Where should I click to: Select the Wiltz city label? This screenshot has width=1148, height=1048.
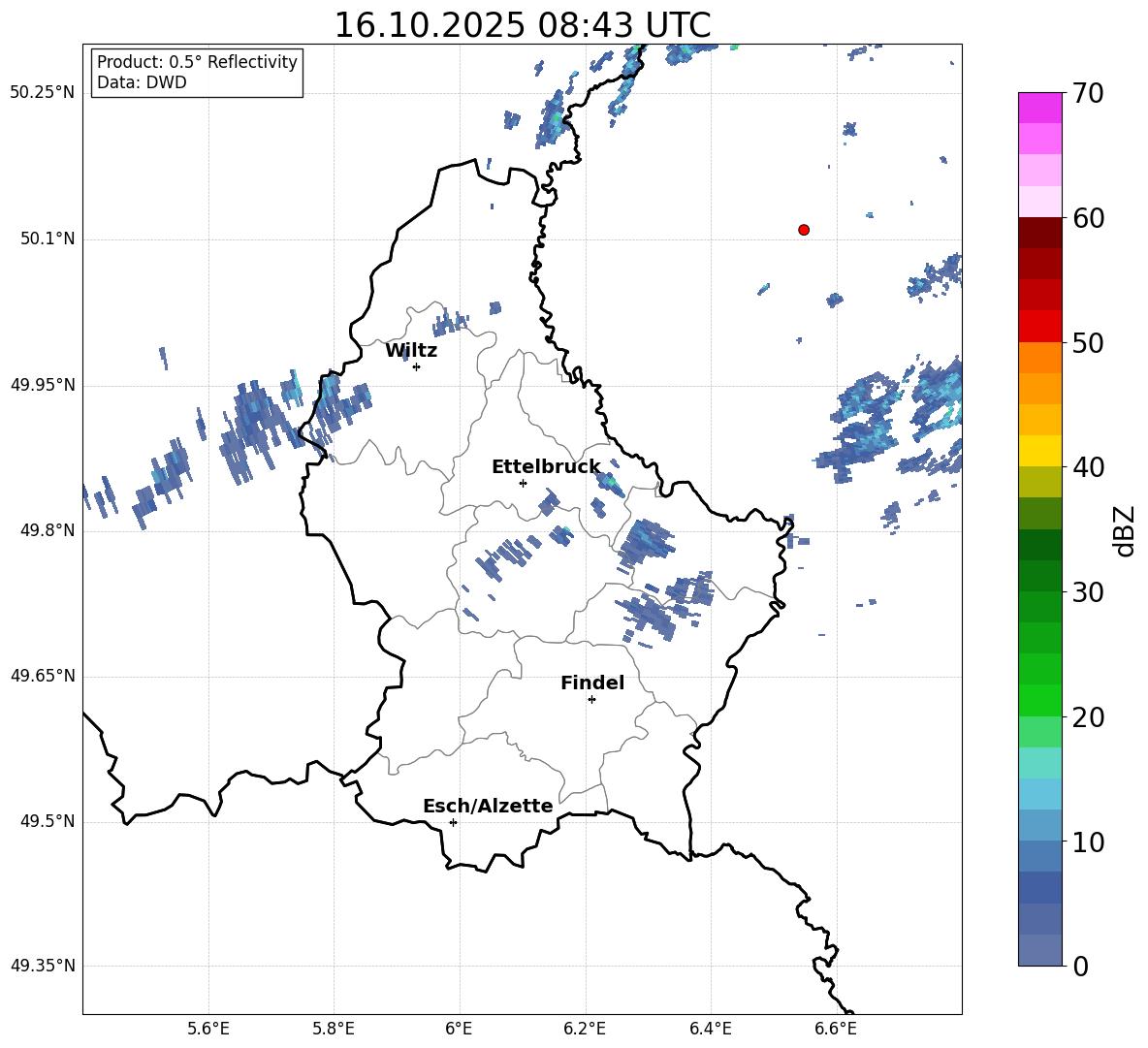click(x=411, y=351)
